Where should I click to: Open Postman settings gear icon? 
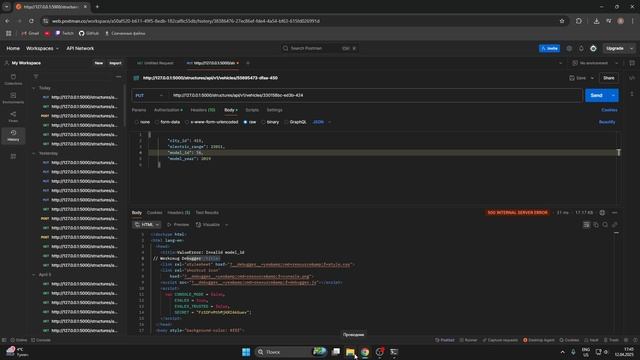click(569, 48)
